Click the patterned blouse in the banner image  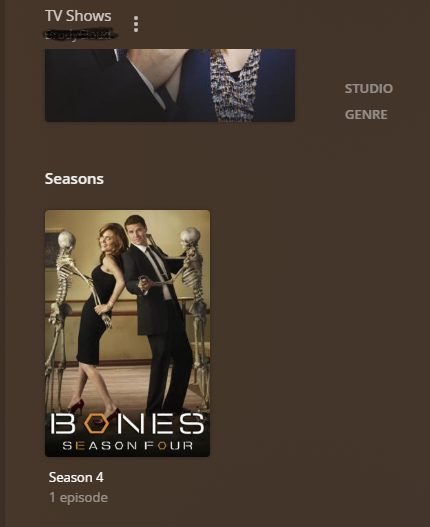pos(235,85)
